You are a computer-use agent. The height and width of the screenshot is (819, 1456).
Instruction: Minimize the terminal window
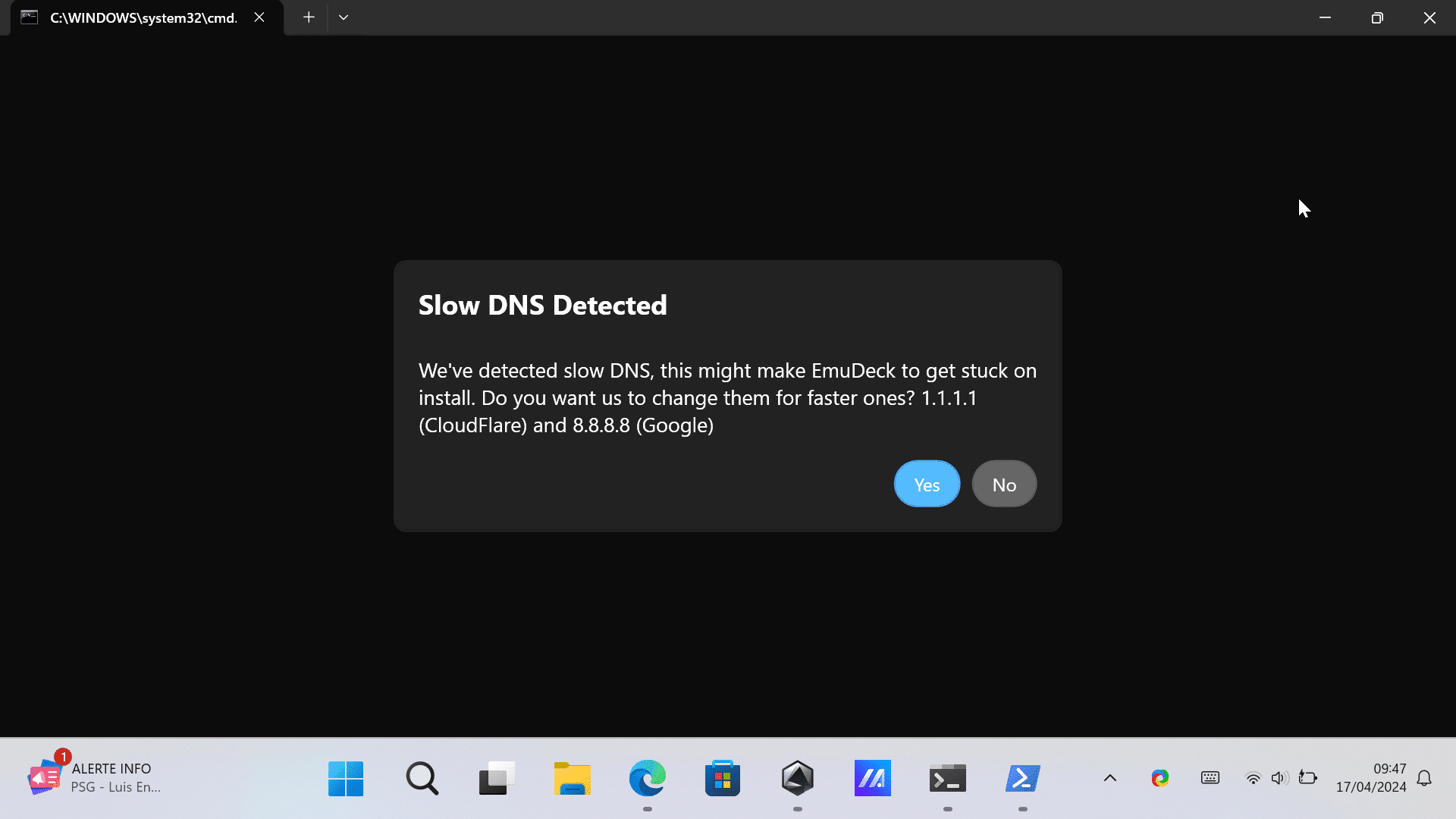coord(1325,17)
